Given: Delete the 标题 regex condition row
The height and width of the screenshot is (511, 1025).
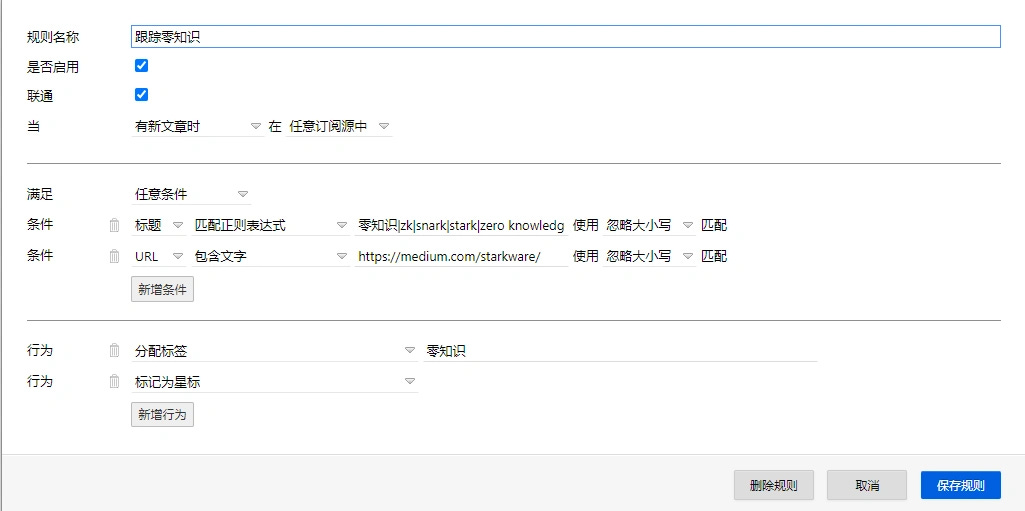Looking at the screenshot, I should click(114, 225).
